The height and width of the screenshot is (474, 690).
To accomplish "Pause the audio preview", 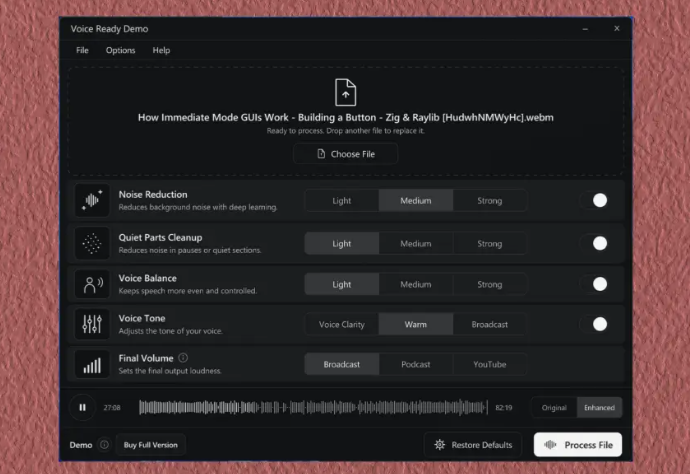I will 82,408.
